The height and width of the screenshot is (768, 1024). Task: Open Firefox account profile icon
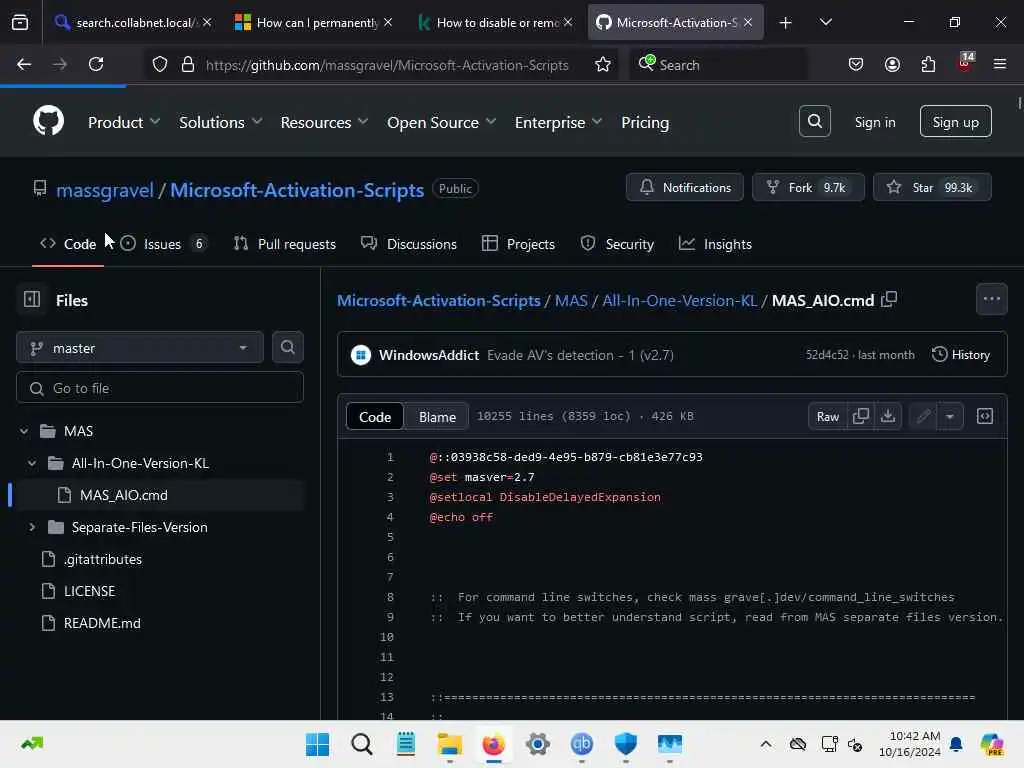[x=892, y=64]
